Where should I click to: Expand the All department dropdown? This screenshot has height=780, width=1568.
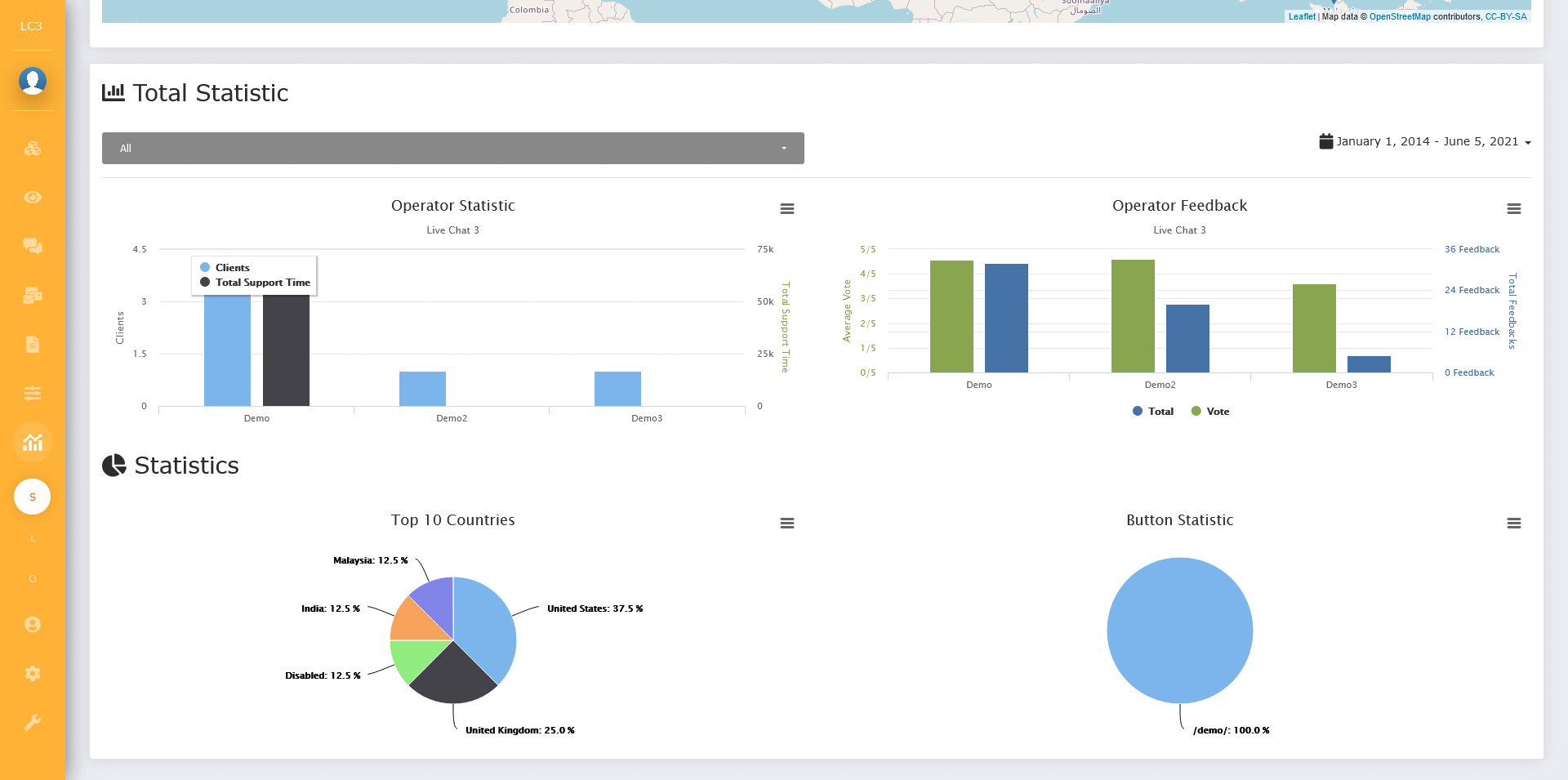point(452,149)
